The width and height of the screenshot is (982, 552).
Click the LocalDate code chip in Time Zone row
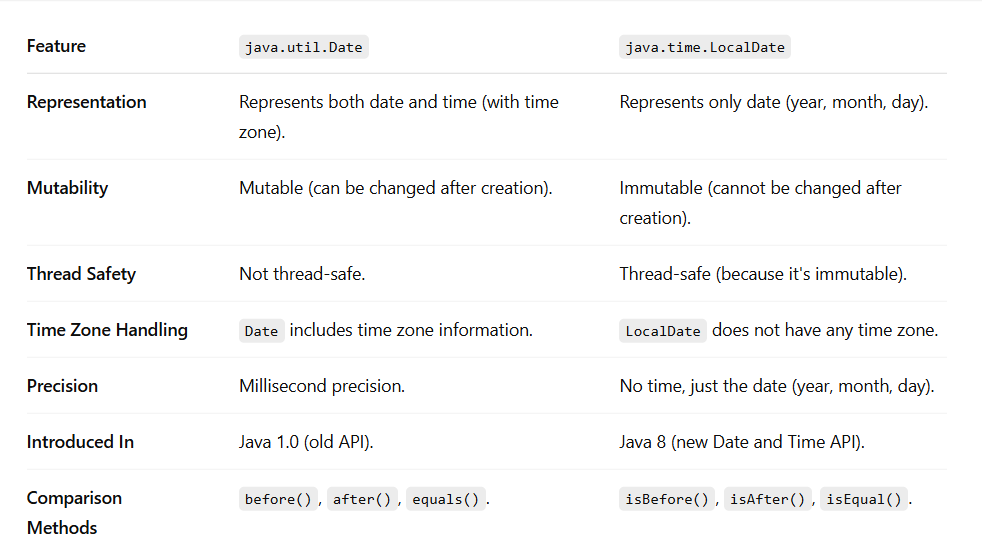pos(662,331)
